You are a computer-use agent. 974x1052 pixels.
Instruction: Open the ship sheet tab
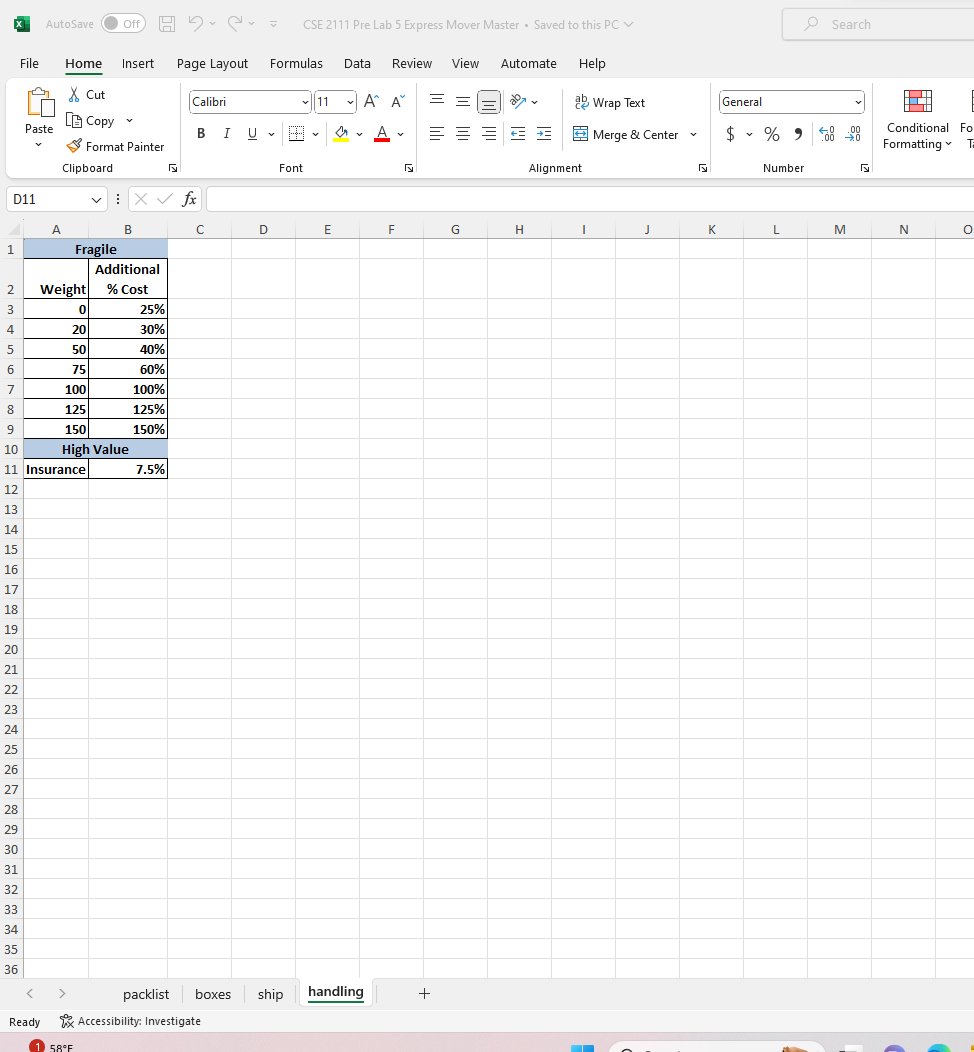pyautogui.click(x=270, y=994)
